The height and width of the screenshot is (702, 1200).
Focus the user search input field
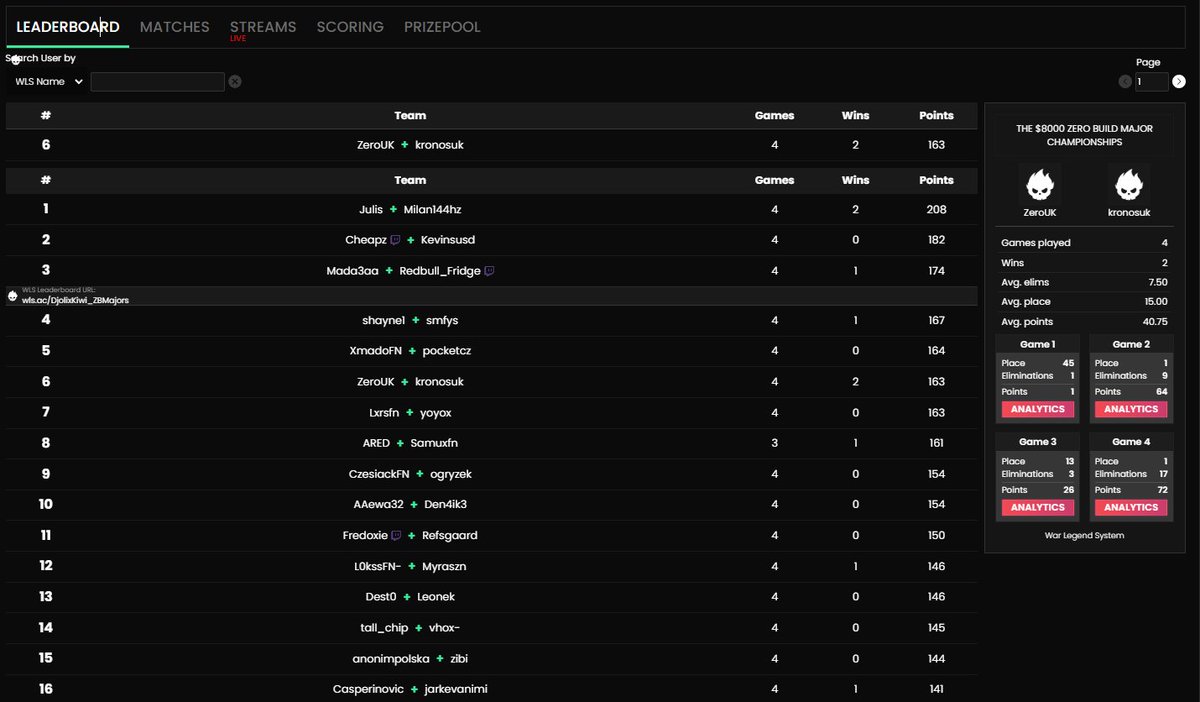pyautogui.click(x=158, y=82)
